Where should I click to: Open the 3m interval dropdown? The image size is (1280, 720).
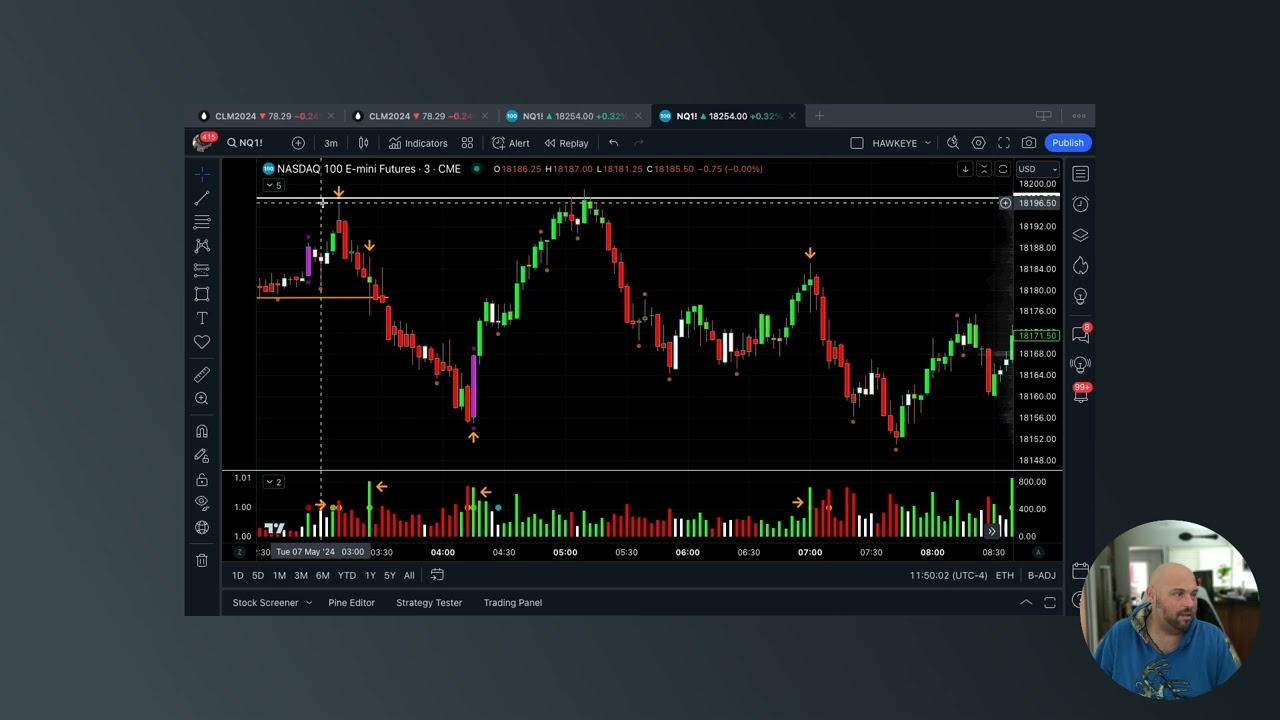click(x=331, y=143)
